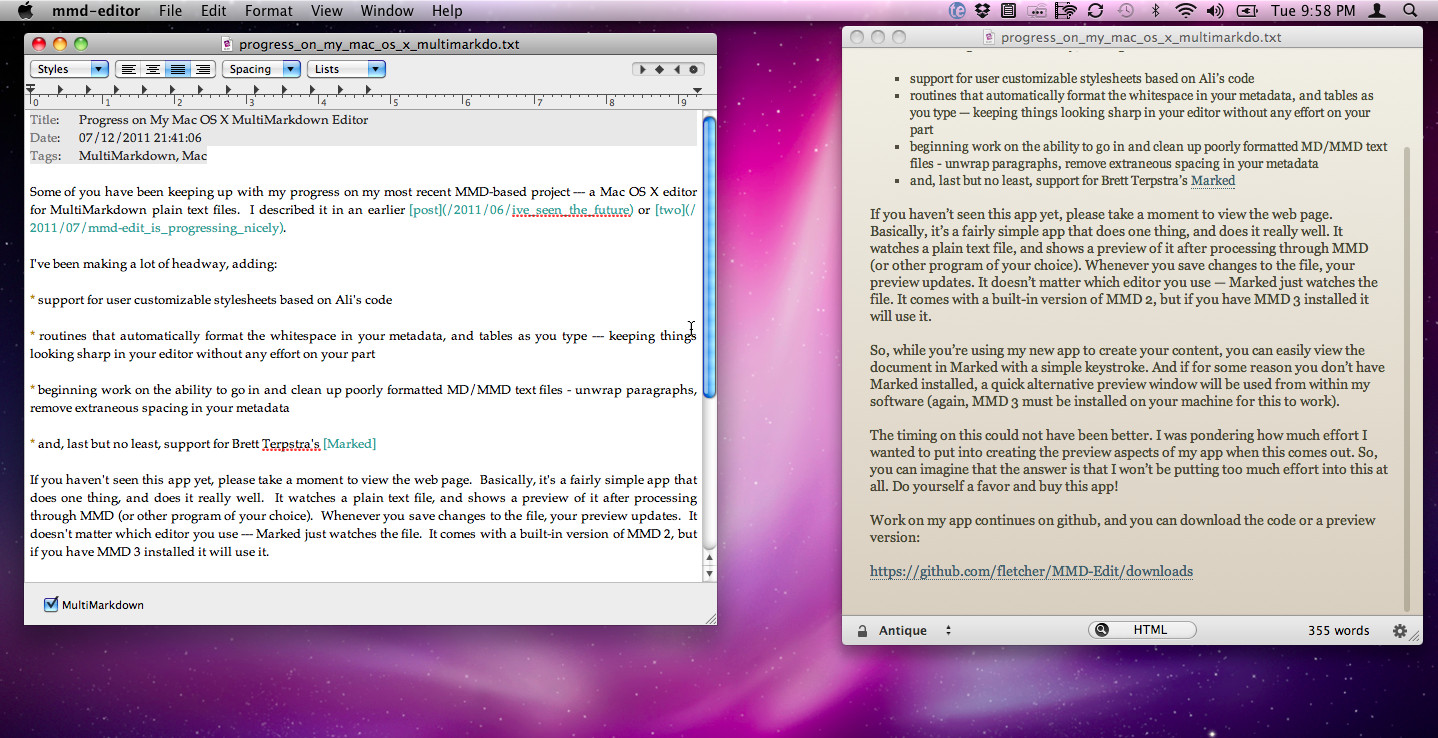Open the mmd-editor application menu

click(x=96, y=11)
